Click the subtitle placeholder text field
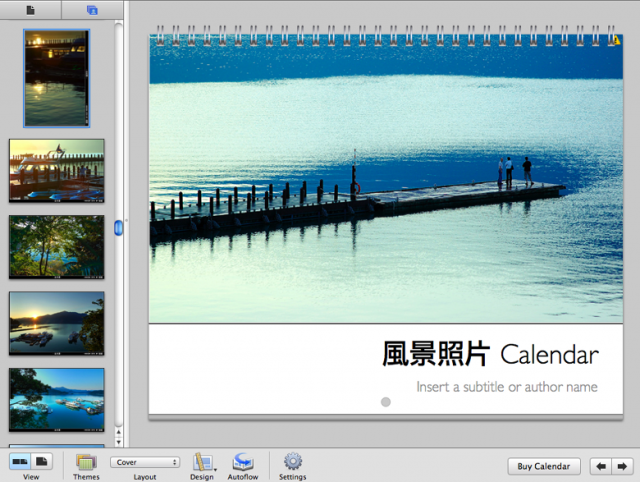The image size is (640, 482). pyautogui.click(x=507, y=386)
